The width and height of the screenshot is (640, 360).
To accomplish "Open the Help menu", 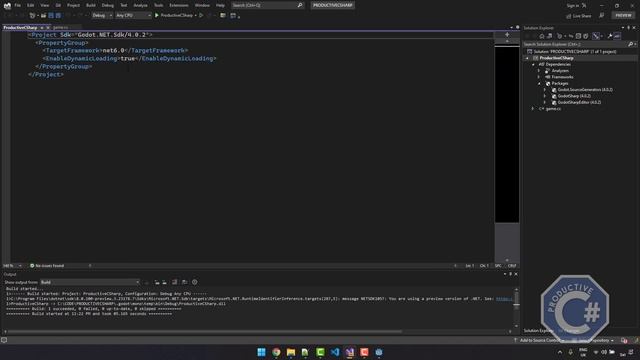I will click(x=220, y=5).
